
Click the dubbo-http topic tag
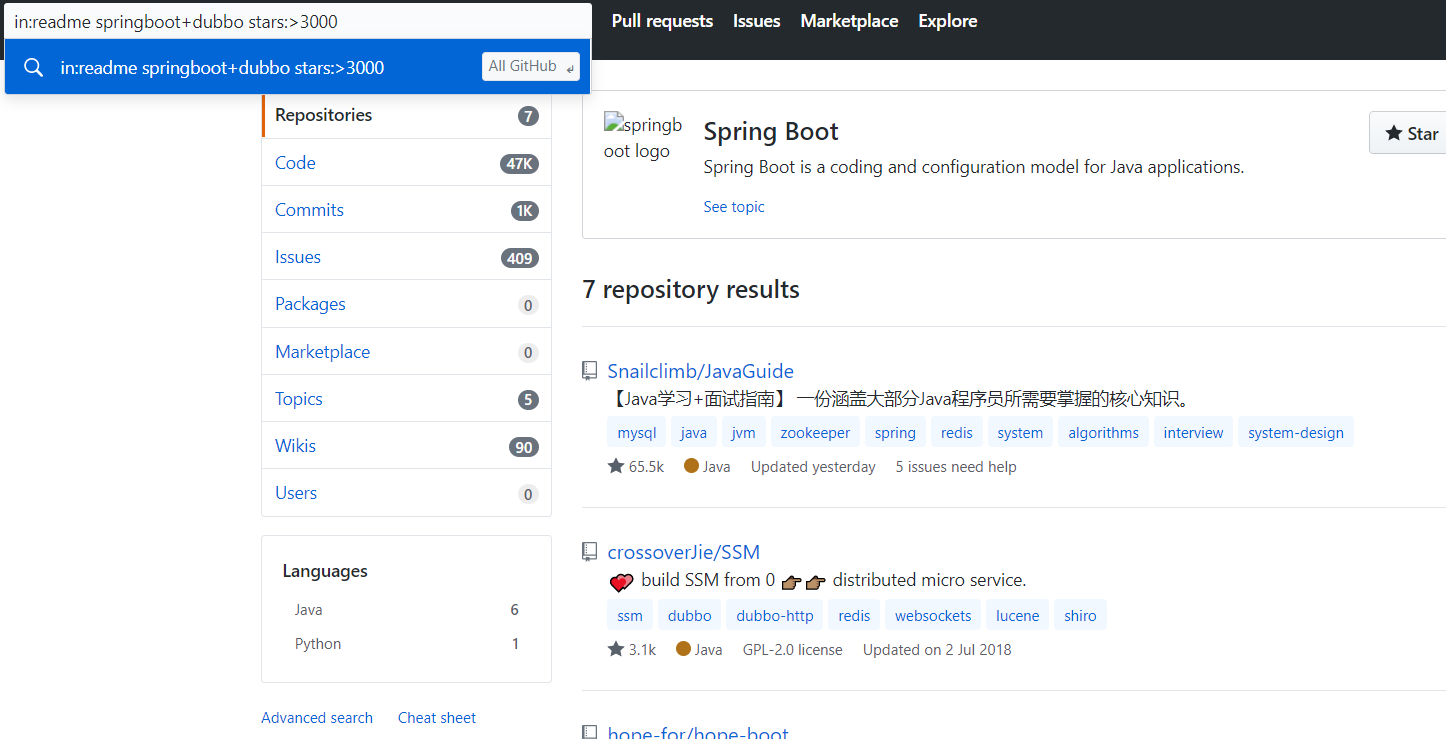click(775, 616)
